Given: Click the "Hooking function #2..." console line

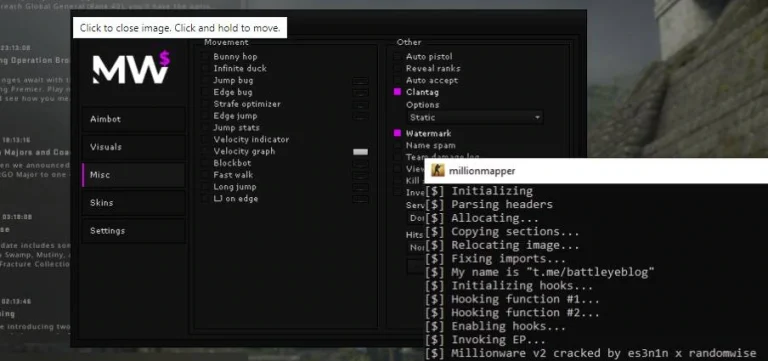Looking at the screenshot, I should (x=512, y=313).
